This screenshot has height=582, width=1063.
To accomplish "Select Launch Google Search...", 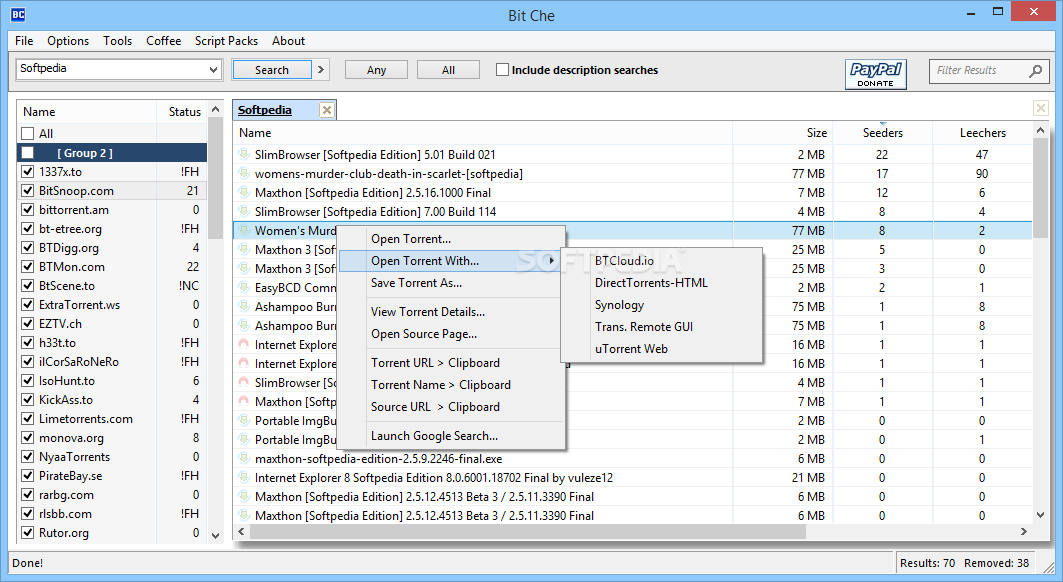I will click(451, 436).
